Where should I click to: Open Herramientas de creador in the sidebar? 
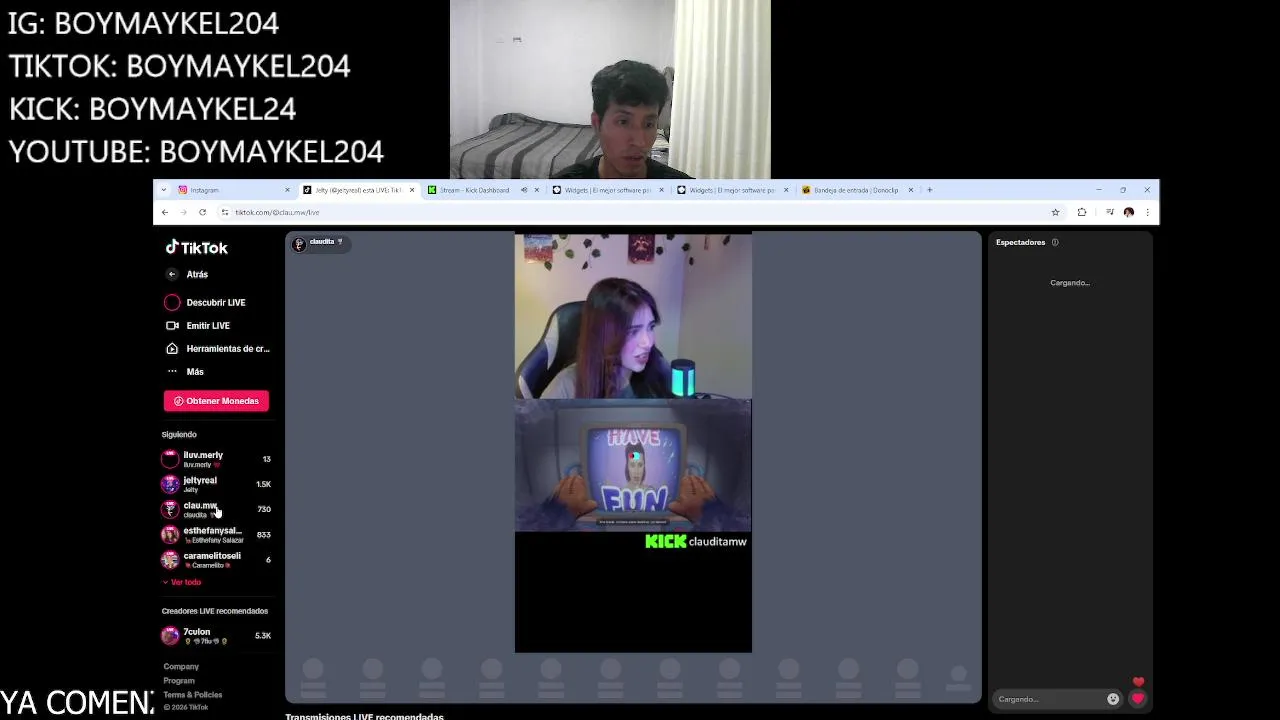tap(218, 349)
